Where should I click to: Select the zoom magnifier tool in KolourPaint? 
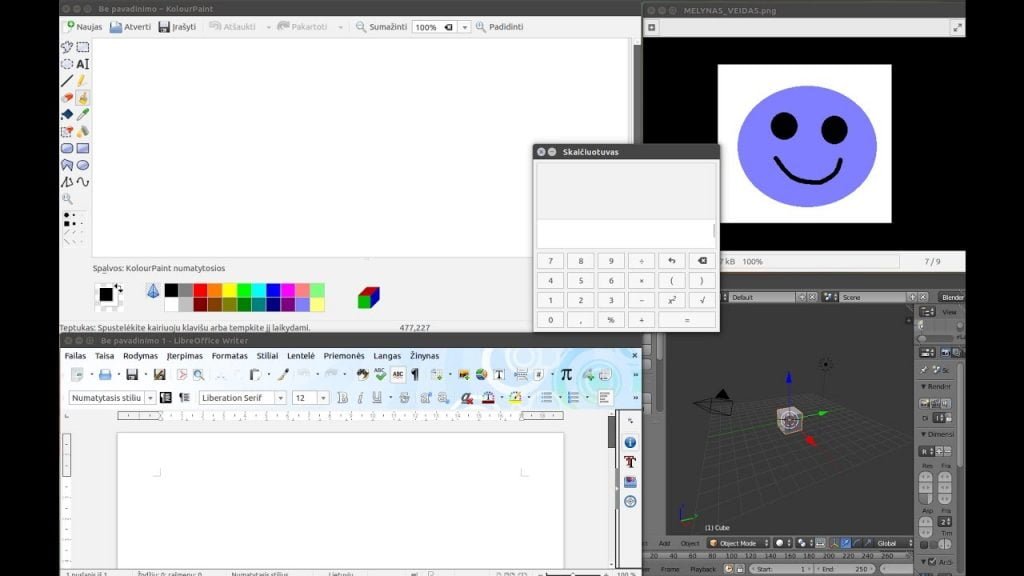click(67, 199)
